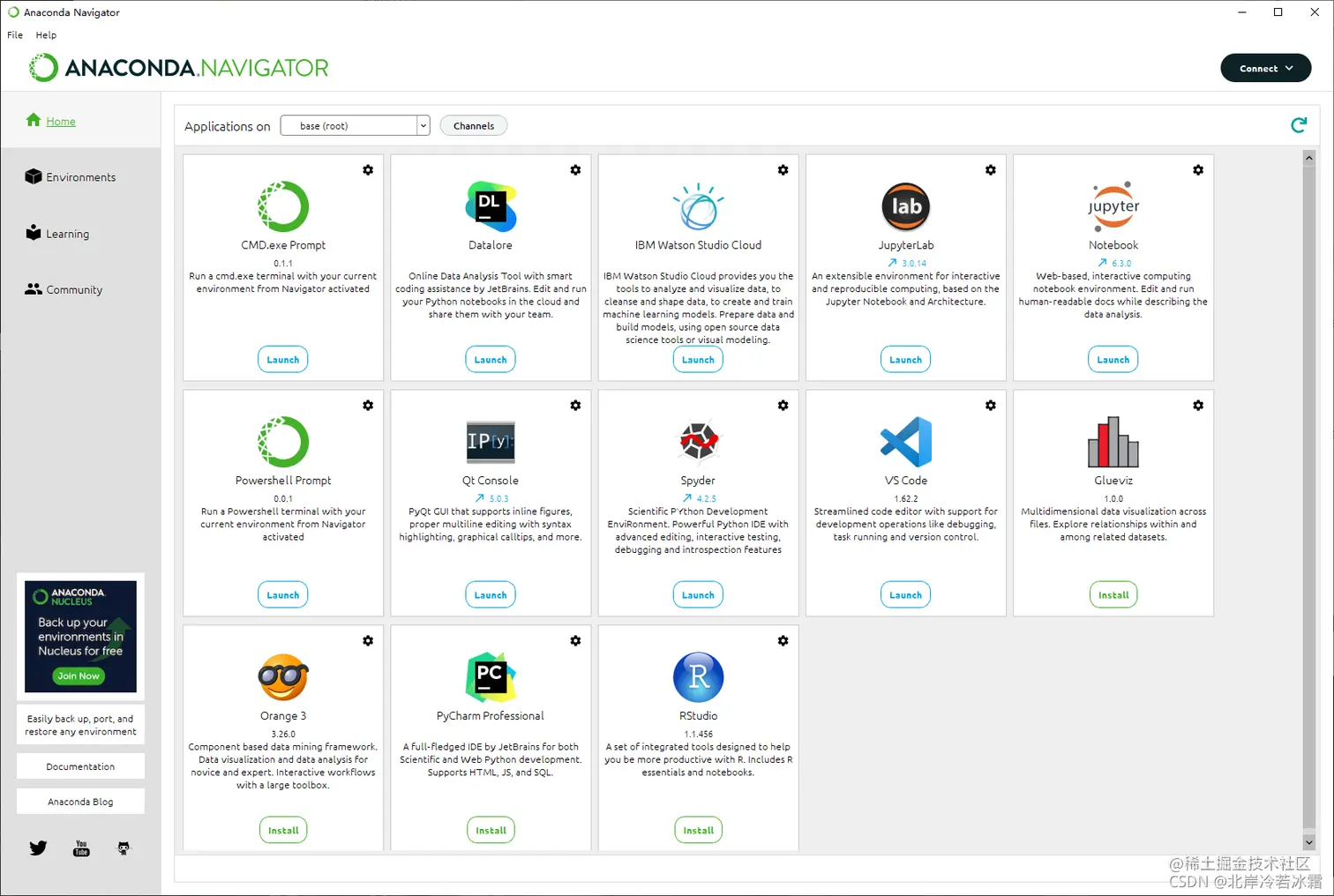Viewport: 1334px width, 896px height.
Task: Click the PyCharm PC icon
Action: pos(491,677)
